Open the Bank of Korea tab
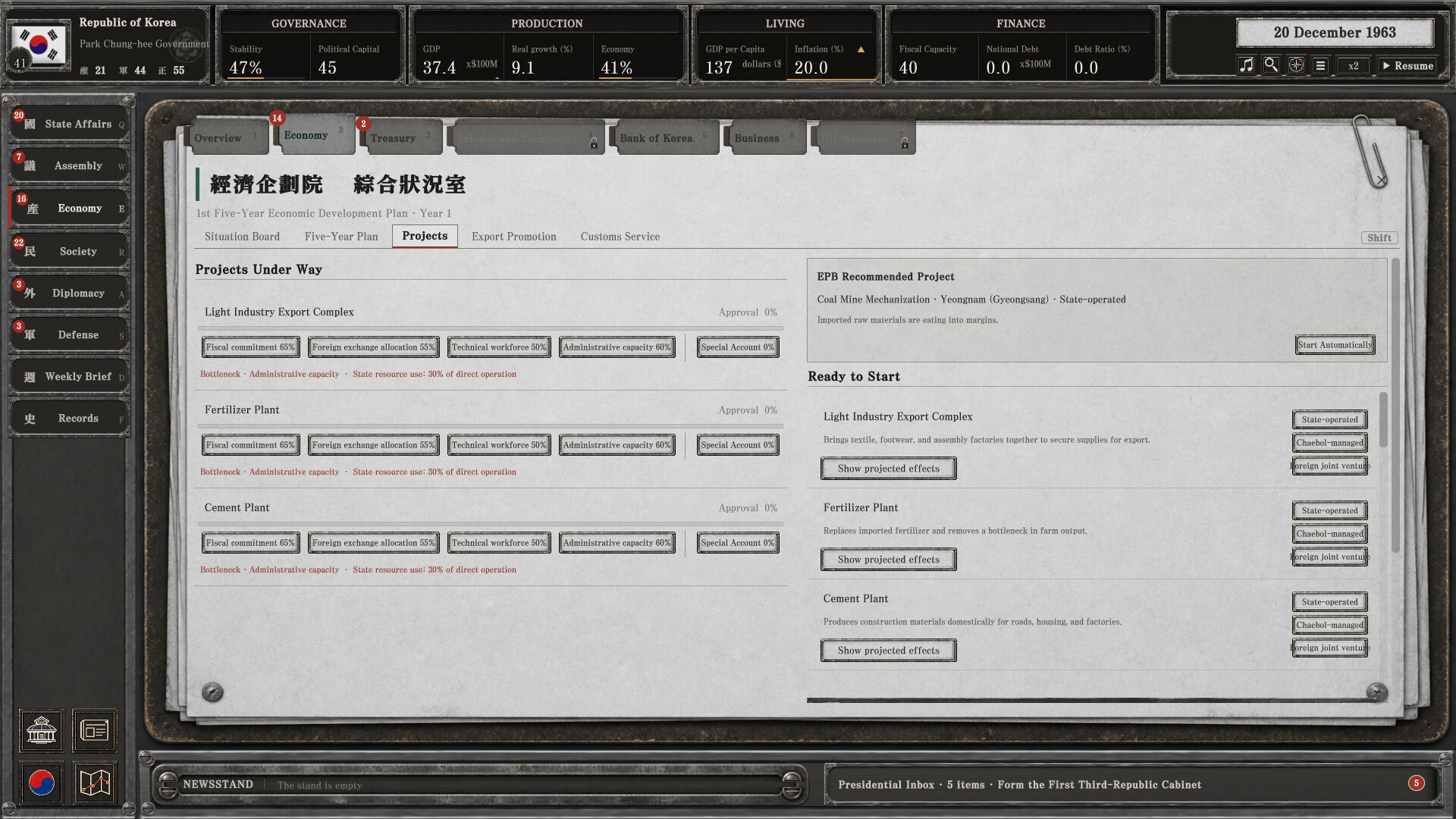This screenshot has width=1456, height=819. (x=665, y=137)
